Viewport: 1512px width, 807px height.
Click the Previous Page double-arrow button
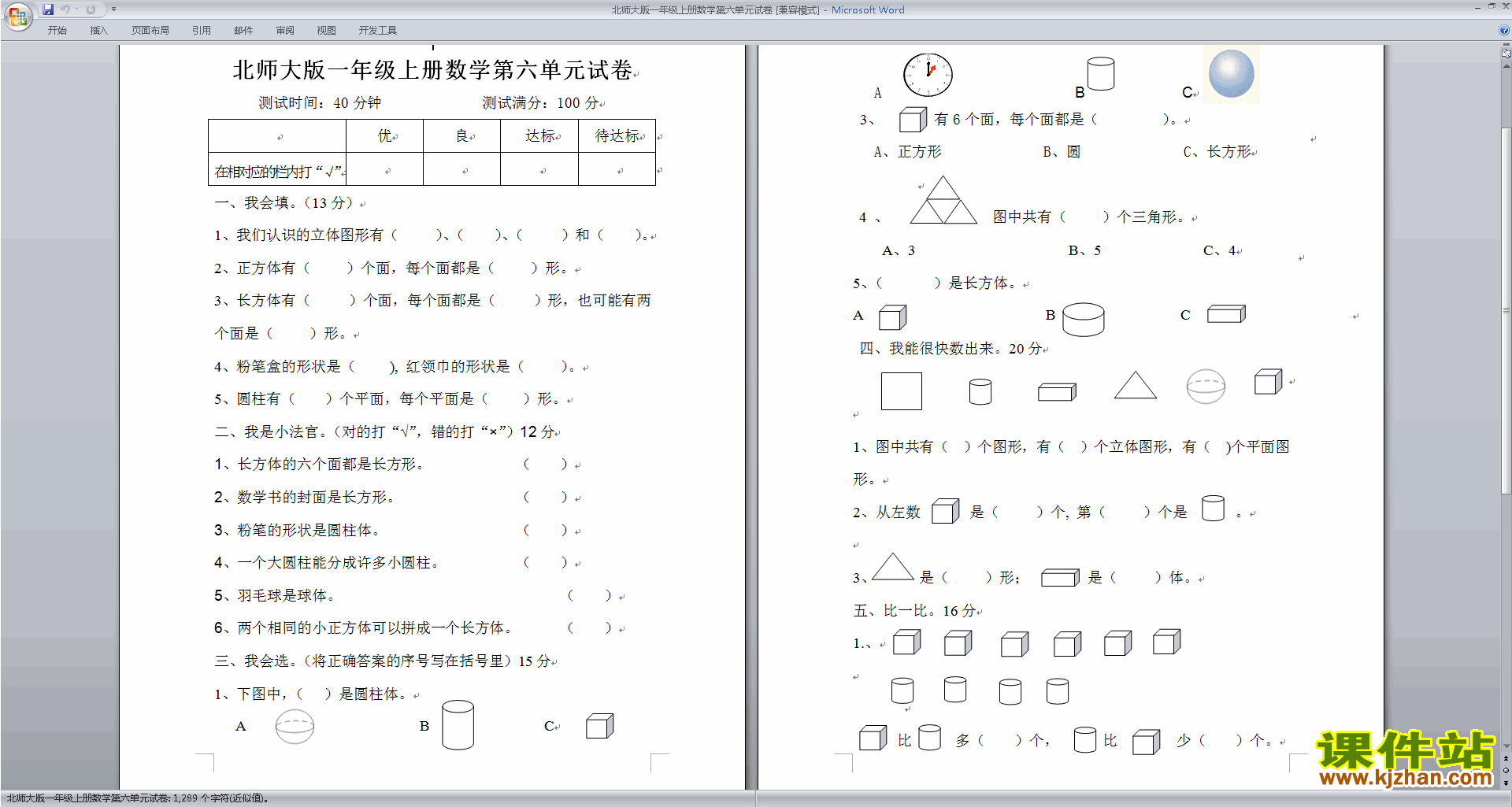(1506, 758)
